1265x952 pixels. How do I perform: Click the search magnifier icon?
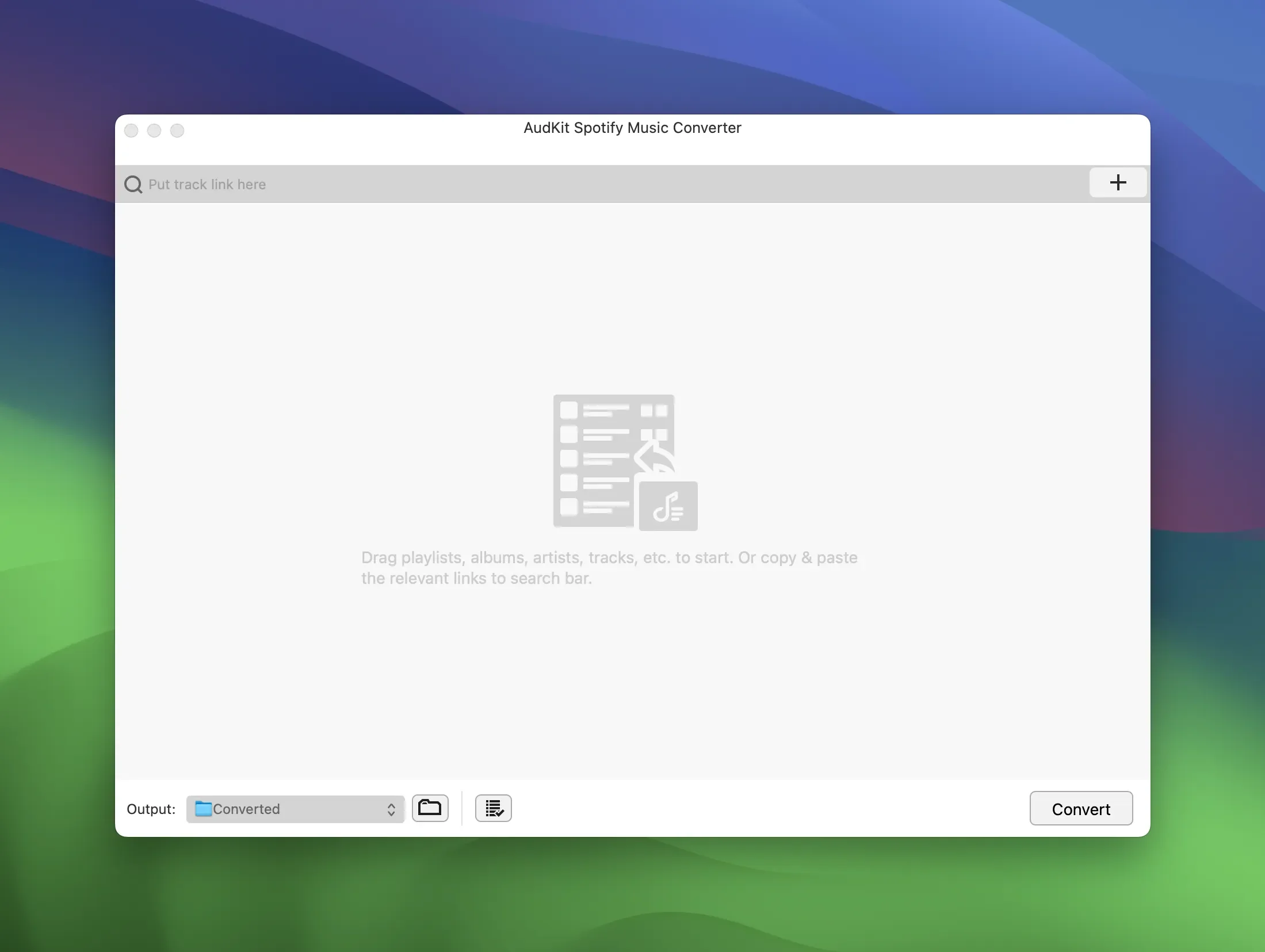coord(133,184)
